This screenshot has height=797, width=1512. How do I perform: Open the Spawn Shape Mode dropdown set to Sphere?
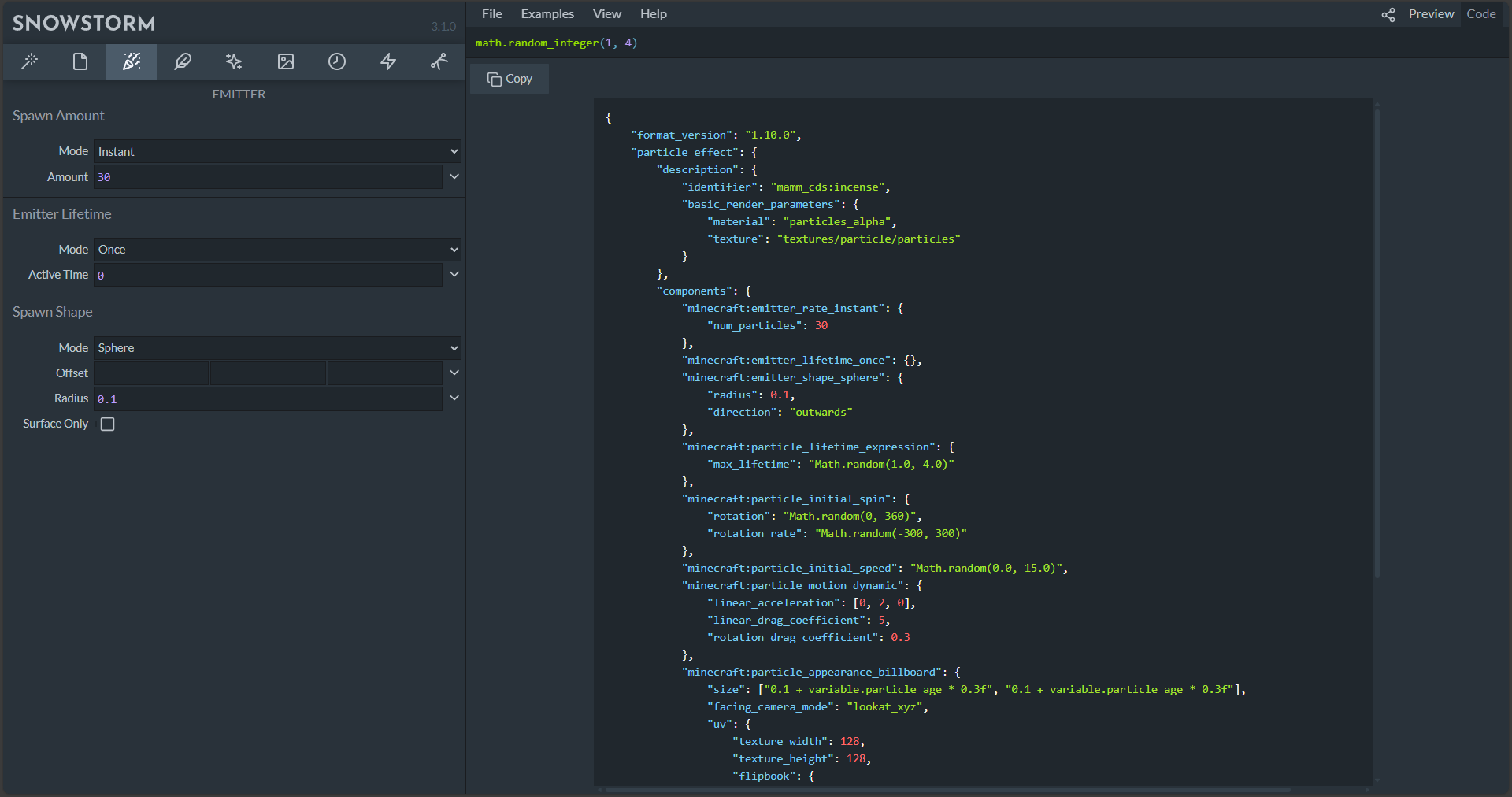278,348
